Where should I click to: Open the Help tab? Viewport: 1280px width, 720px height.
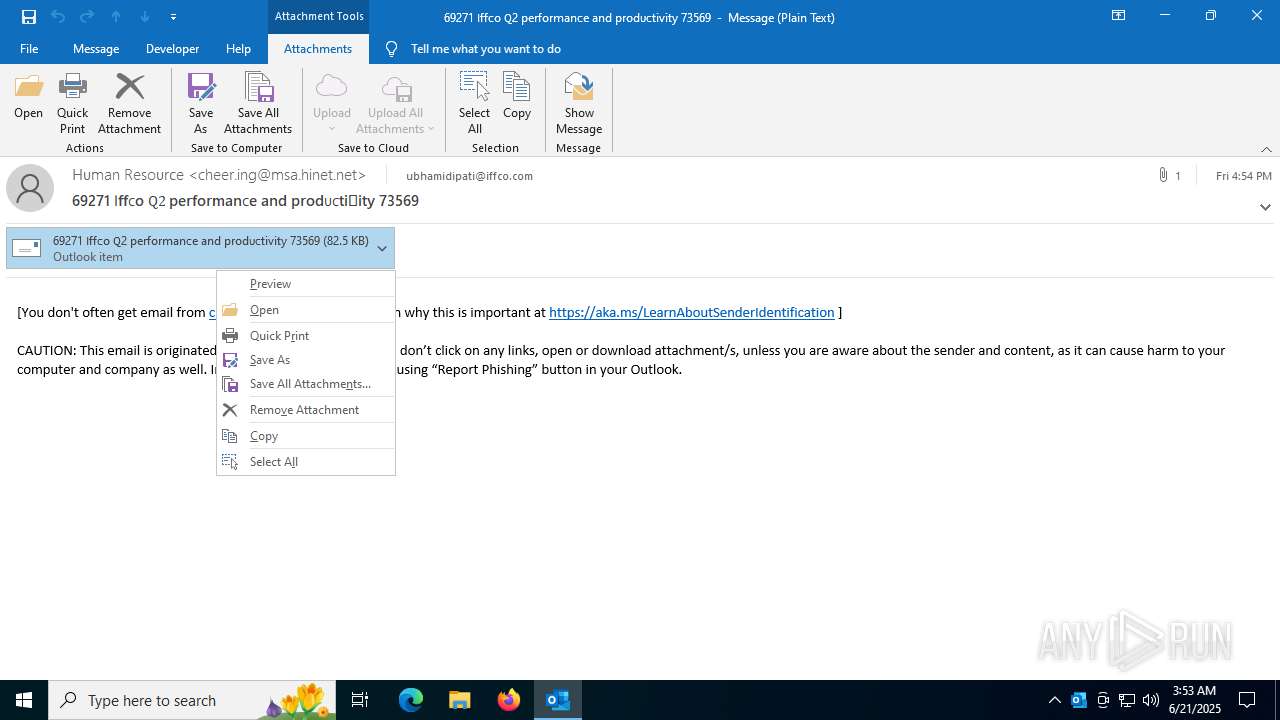[238, 48]
